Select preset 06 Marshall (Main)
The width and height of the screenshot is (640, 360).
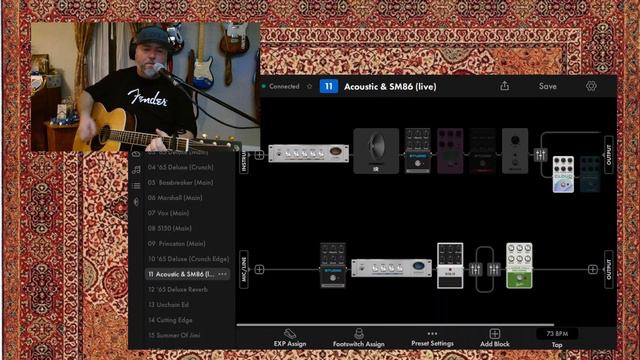175,198
